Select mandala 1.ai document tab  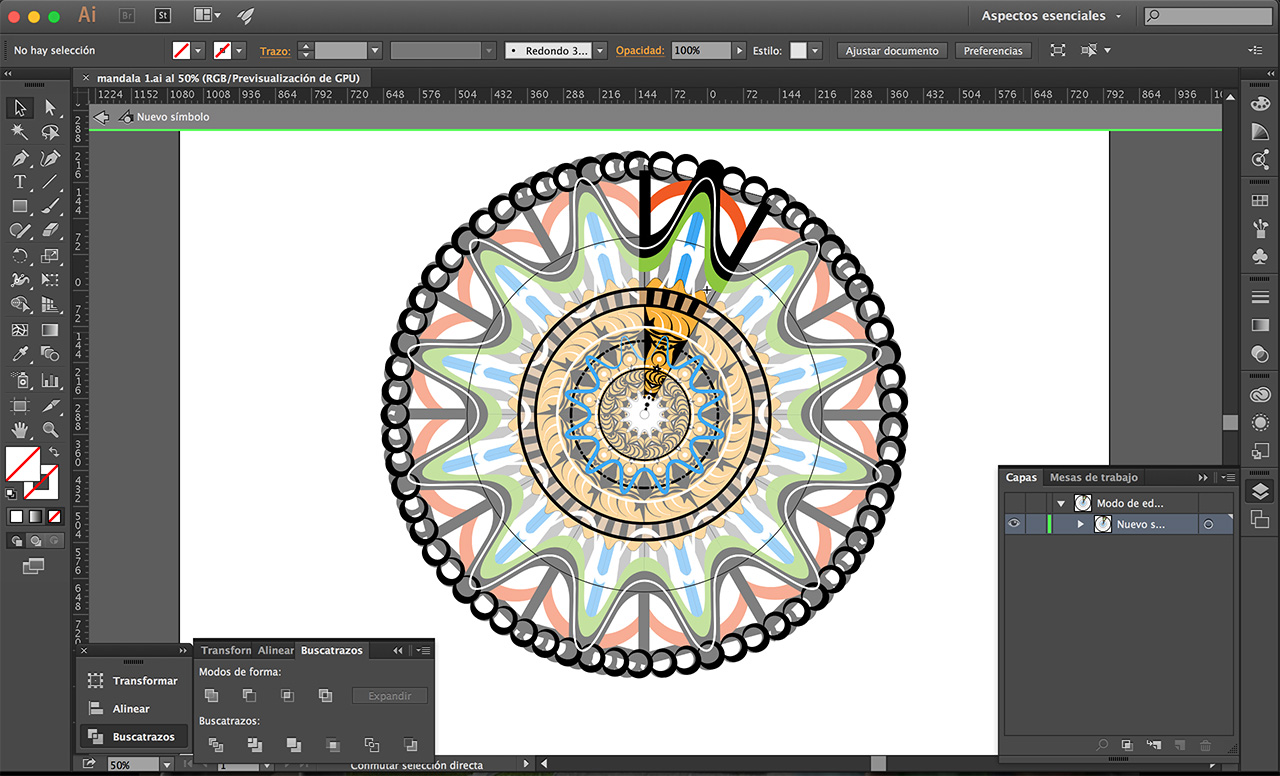[228, 78]
